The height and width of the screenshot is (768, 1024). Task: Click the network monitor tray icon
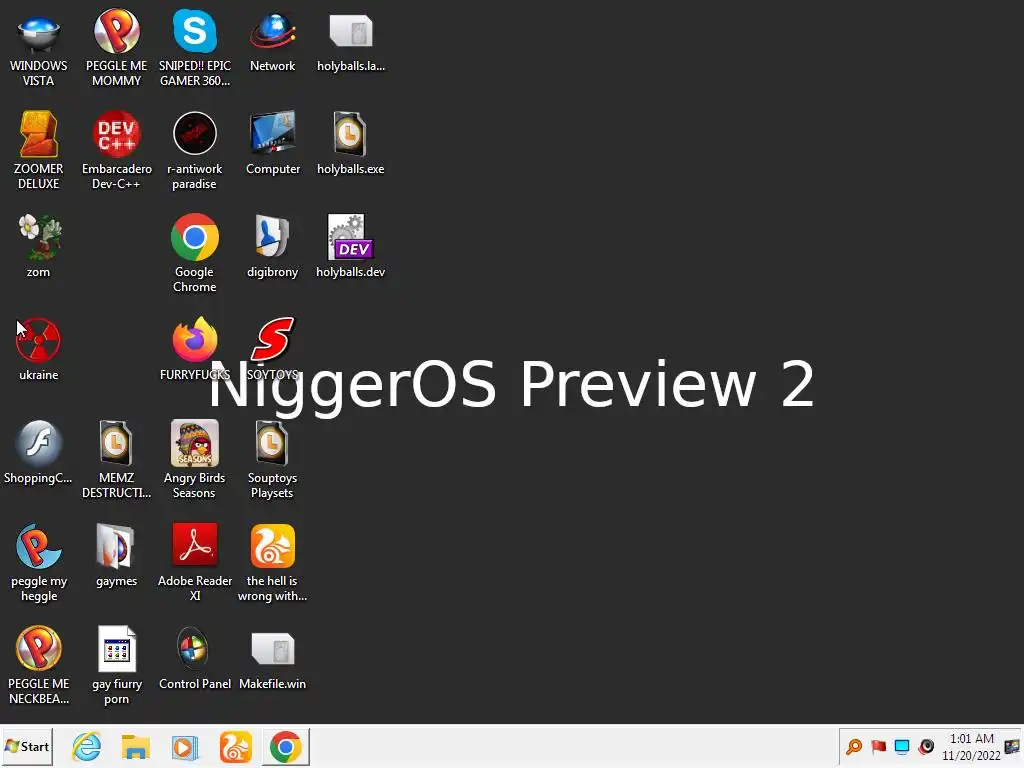tap(902, 746)
